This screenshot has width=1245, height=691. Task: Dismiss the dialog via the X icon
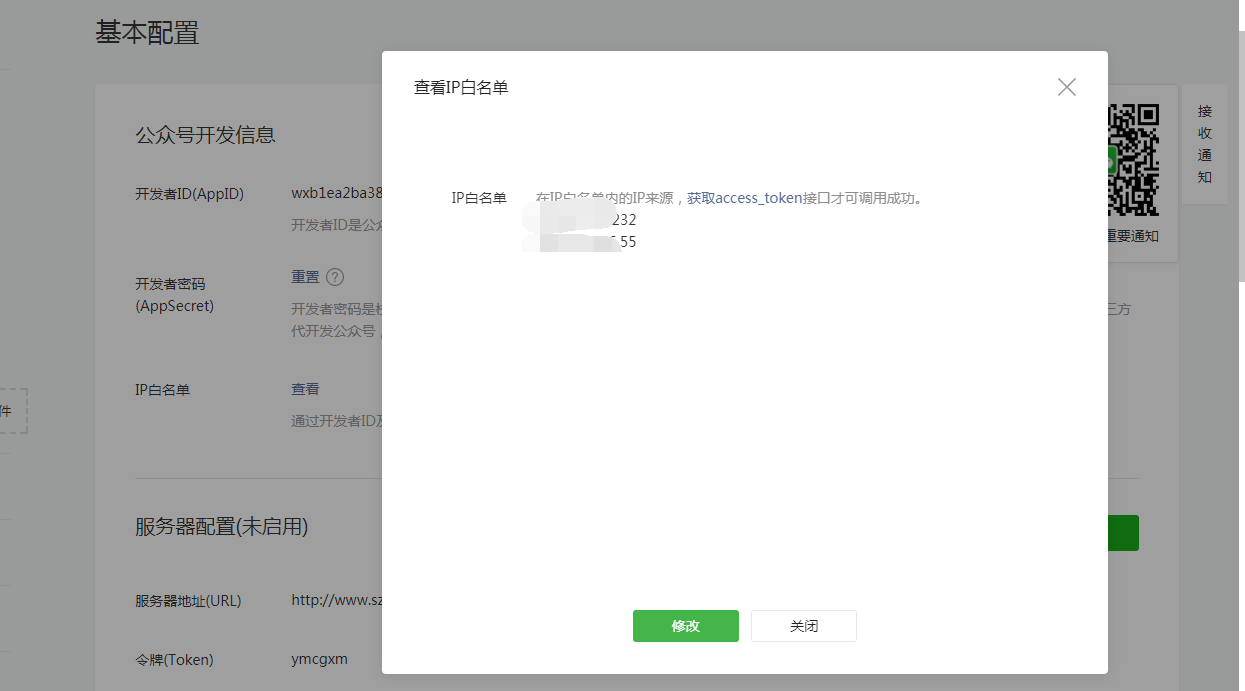click(x=1066, y=87)
